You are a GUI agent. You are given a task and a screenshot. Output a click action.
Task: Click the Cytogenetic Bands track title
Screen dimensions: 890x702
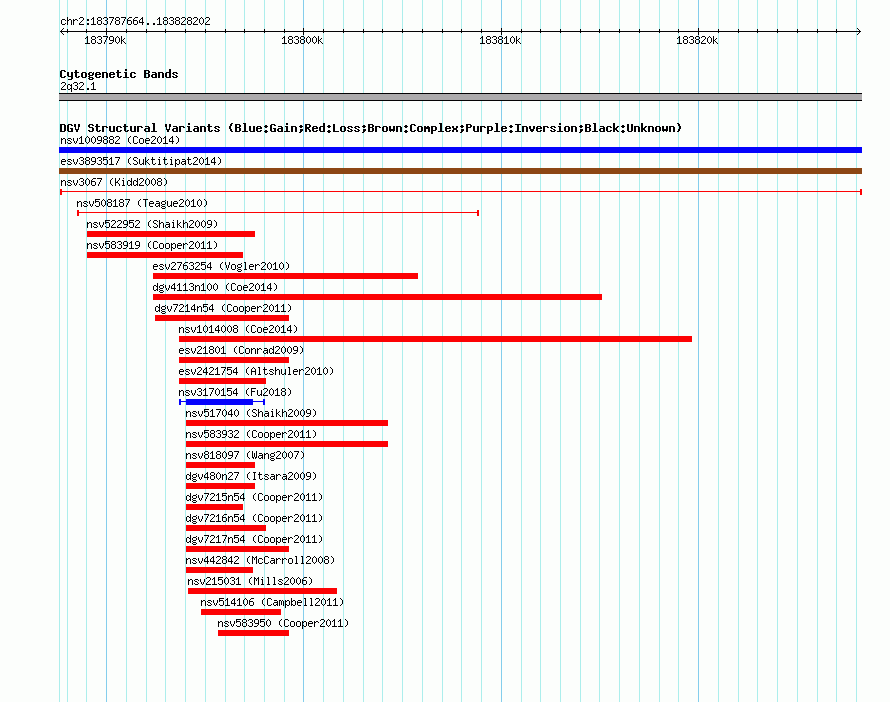[x=119, y=74]
